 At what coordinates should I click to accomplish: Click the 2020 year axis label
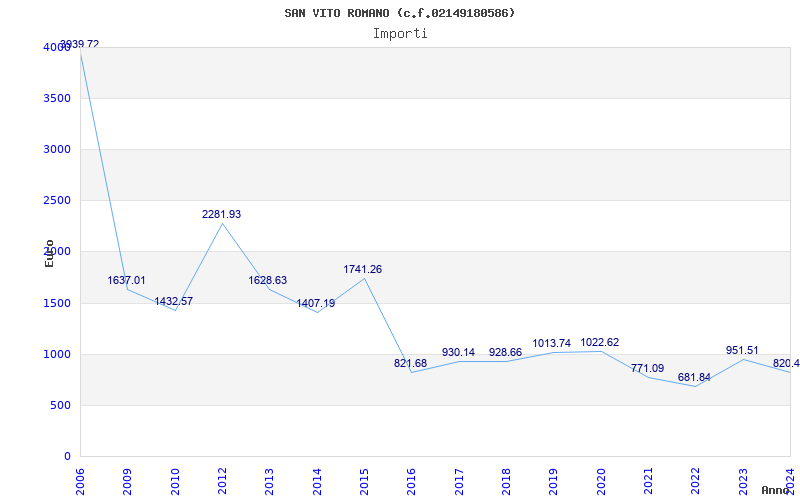coord(600,478)
